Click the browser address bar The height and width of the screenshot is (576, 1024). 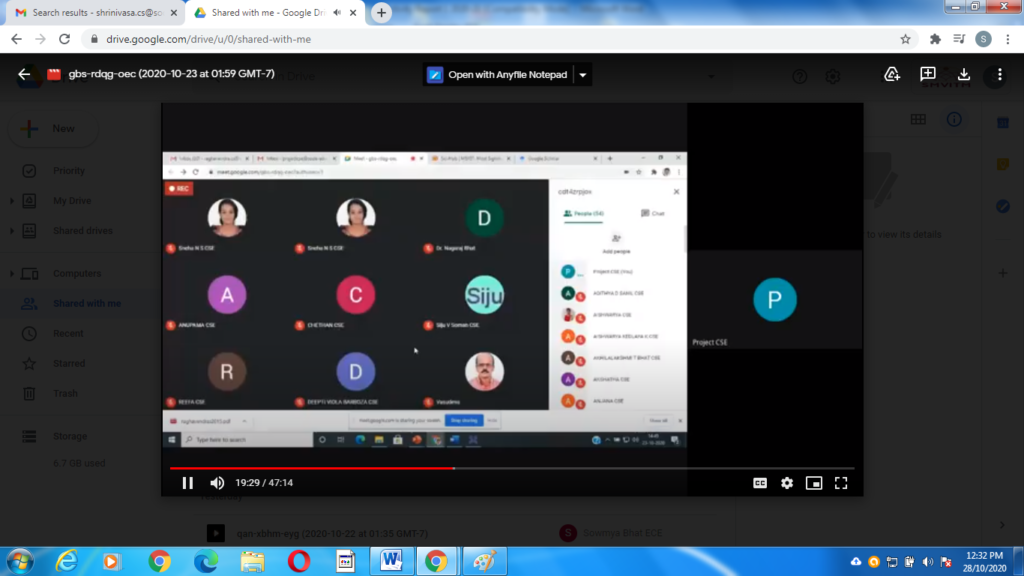480,39
